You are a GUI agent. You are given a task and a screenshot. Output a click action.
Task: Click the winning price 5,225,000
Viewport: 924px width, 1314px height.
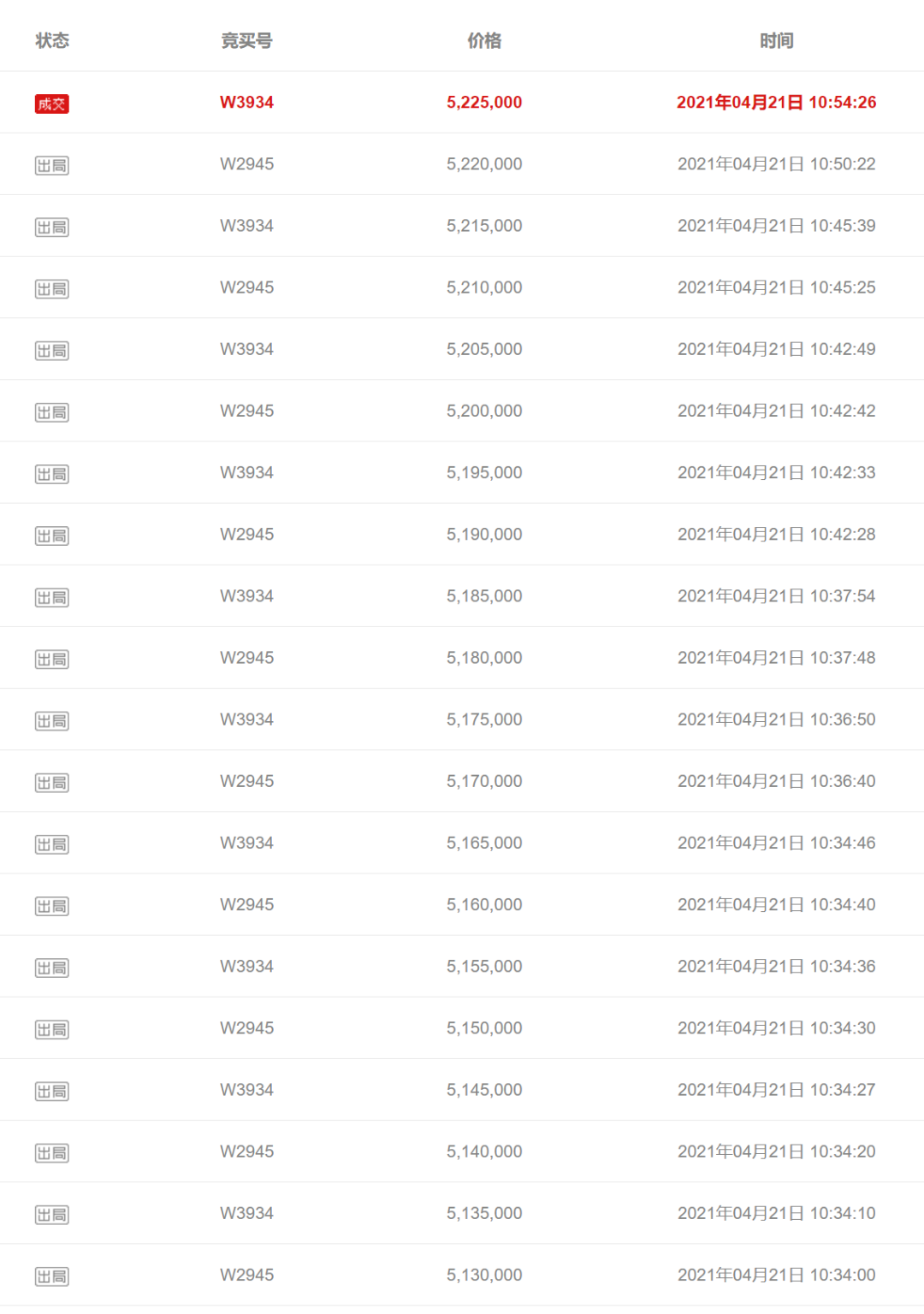point(484,102)
